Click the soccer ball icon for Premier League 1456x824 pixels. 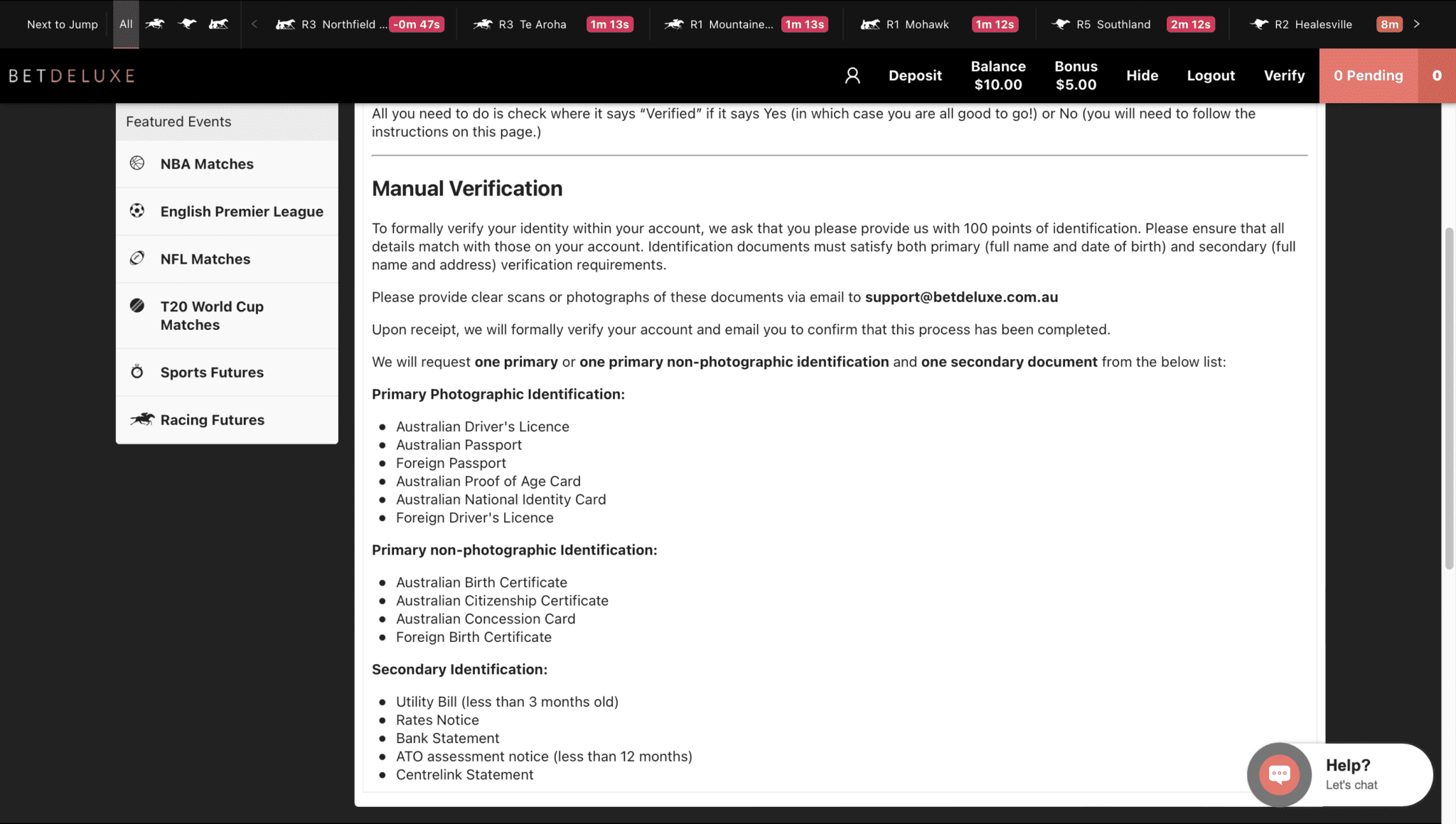137,211
